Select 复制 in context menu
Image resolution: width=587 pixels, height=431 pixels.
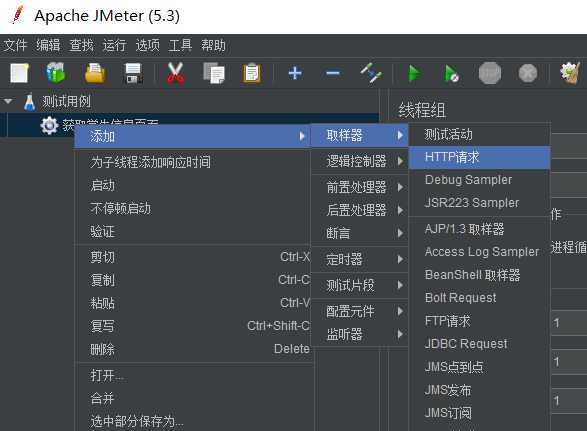pos(192,280)
